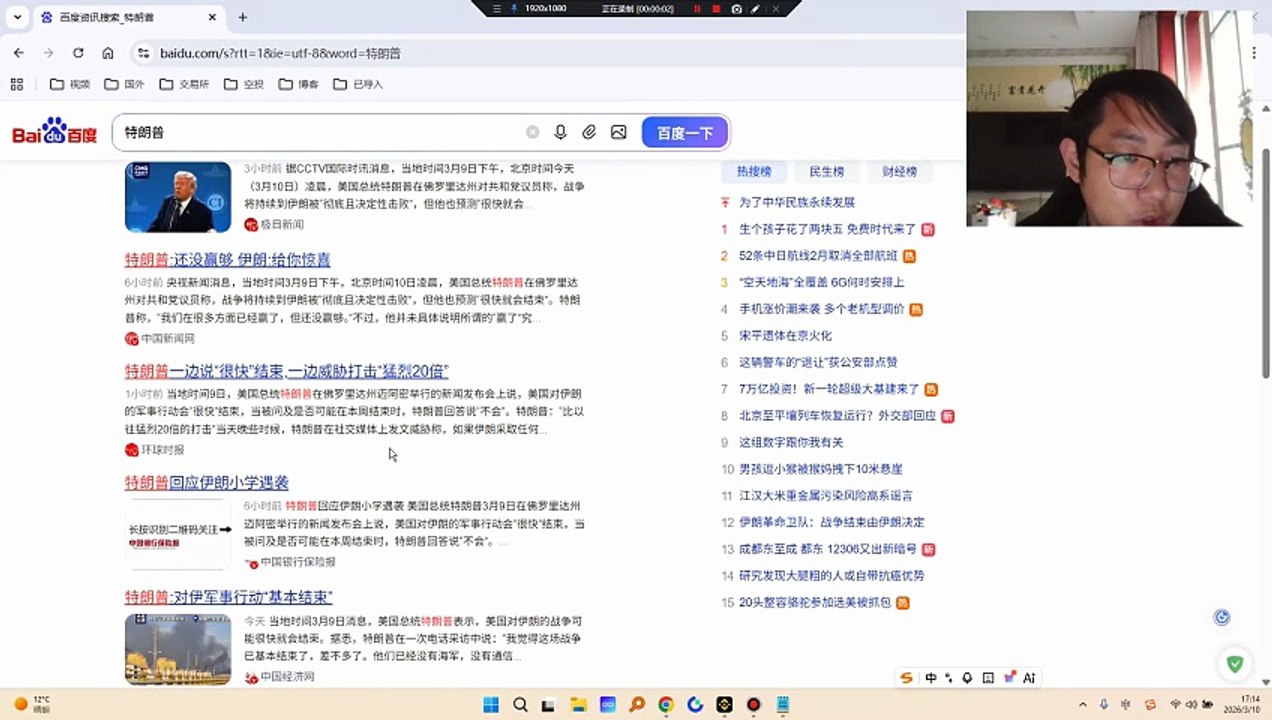Go to browser home page icon
Image resolution: width=1272 pixels, height=720 pixels.
108,53
